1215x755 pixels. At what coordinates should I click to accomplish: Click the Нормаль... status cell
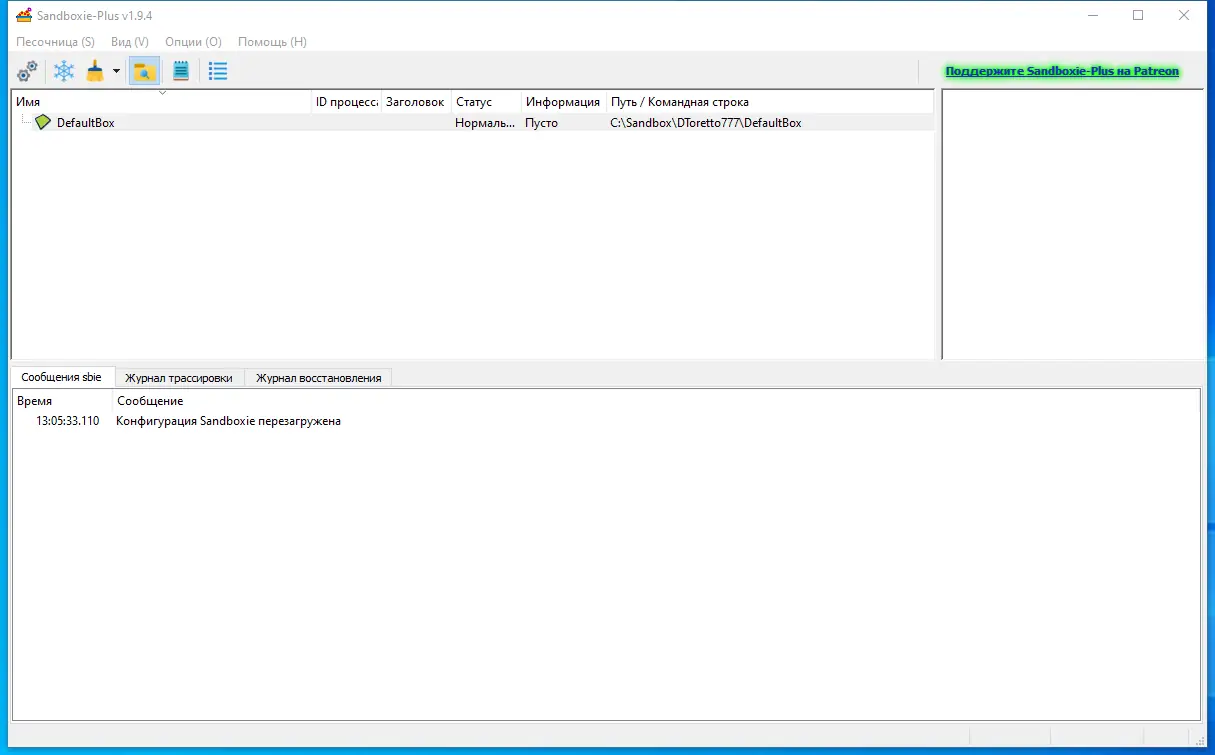(x=485, y=123)
